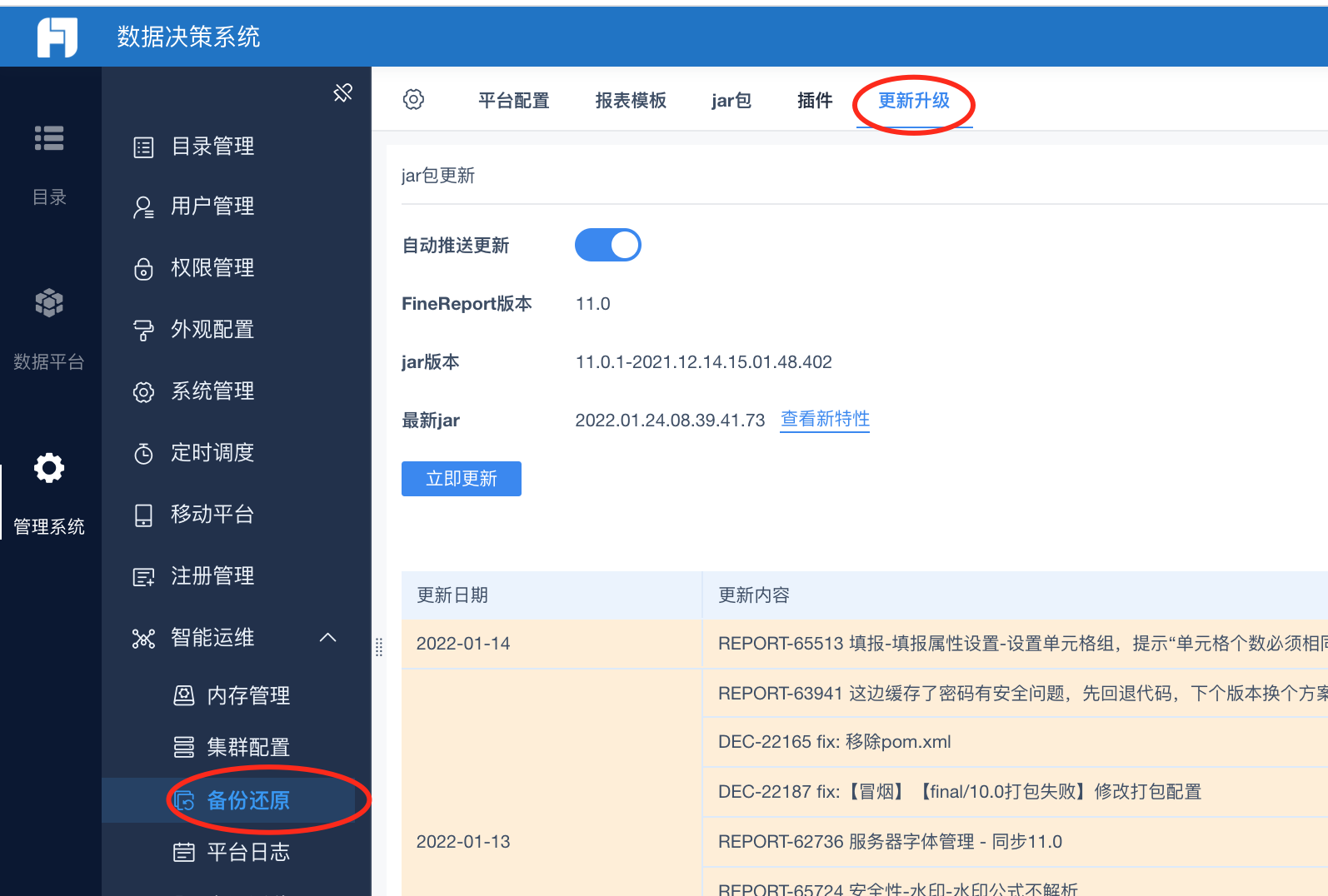Go to 外观配置 menu entry
The height and width of the screenshot is (896, 1328).
[x=212, y=330]
